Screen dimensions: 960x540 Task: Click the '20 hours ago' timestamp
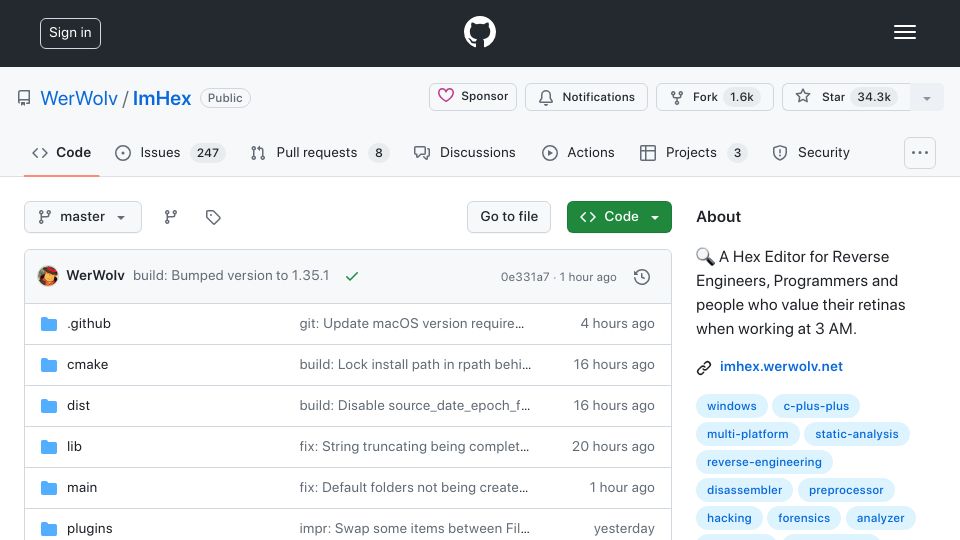click(613, 446)
